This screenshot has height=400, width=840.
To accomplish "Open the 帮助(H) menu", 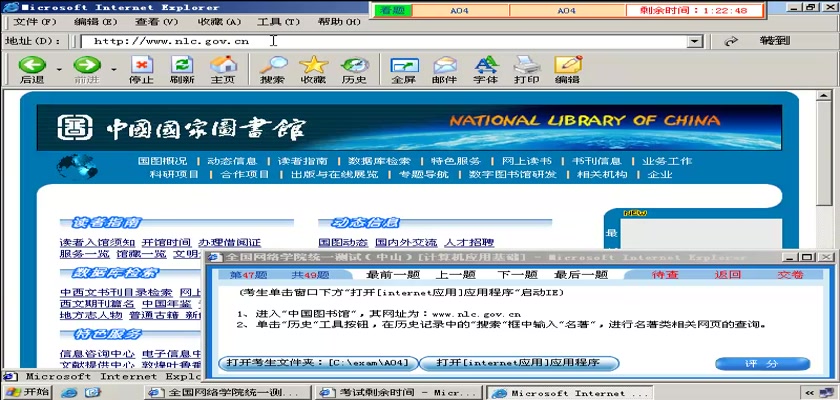I will [x=340, y=21].
